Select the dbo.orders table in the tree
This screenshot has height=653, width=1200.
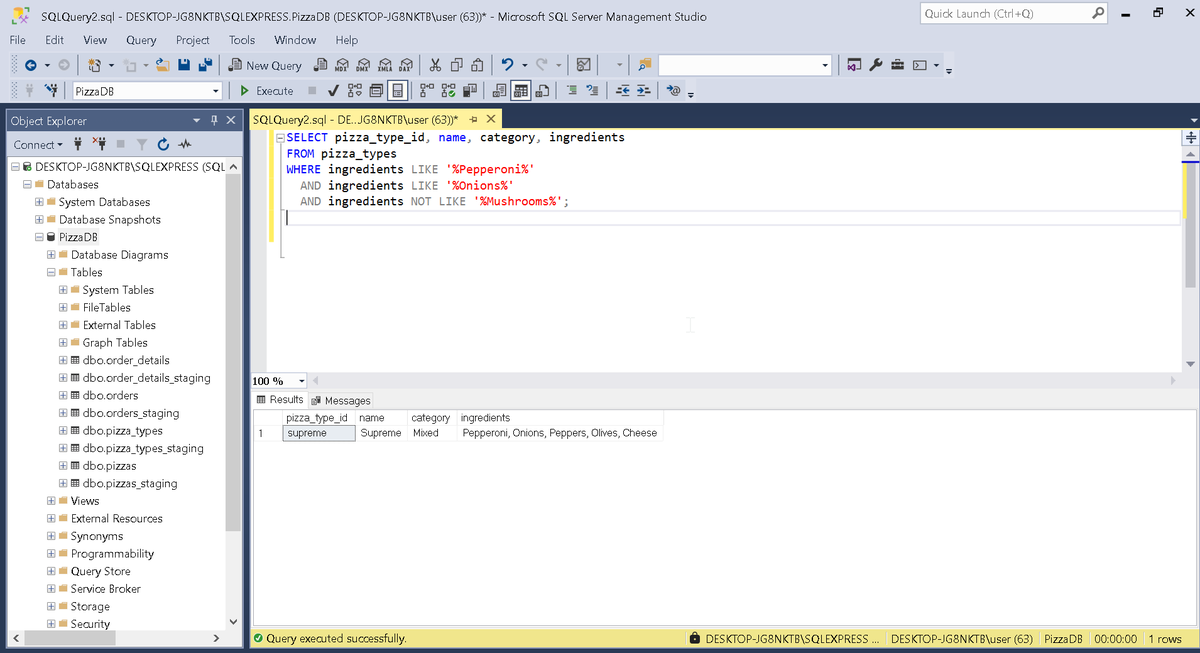pyautogui.click(x=110, y=395)
